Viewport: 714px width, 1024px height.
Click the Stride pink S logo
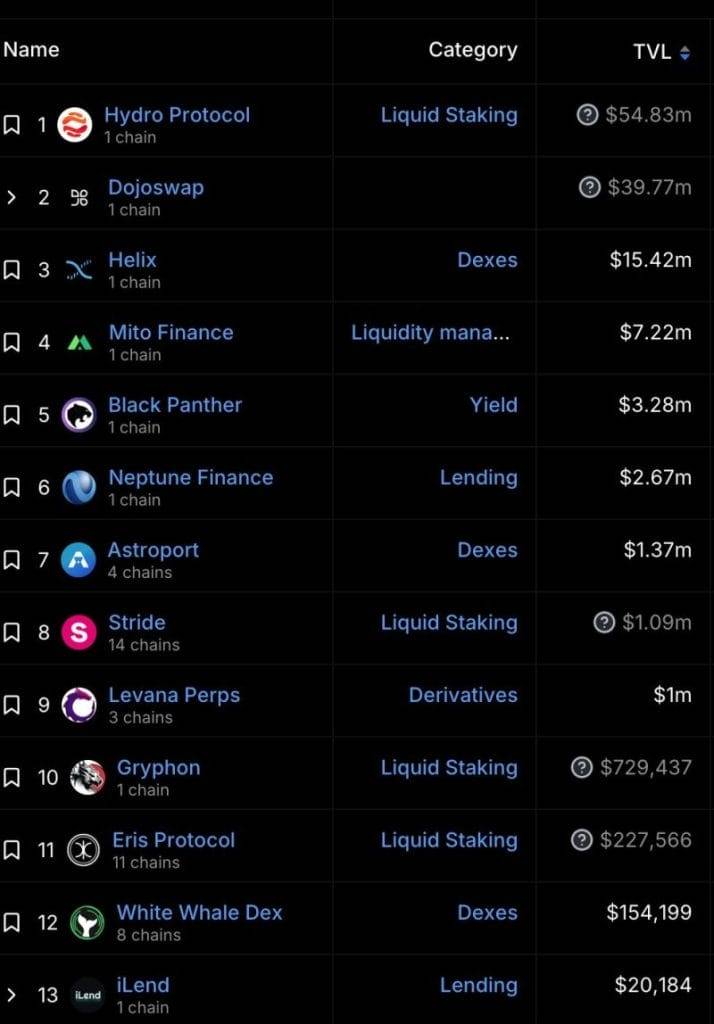point(78,632)
